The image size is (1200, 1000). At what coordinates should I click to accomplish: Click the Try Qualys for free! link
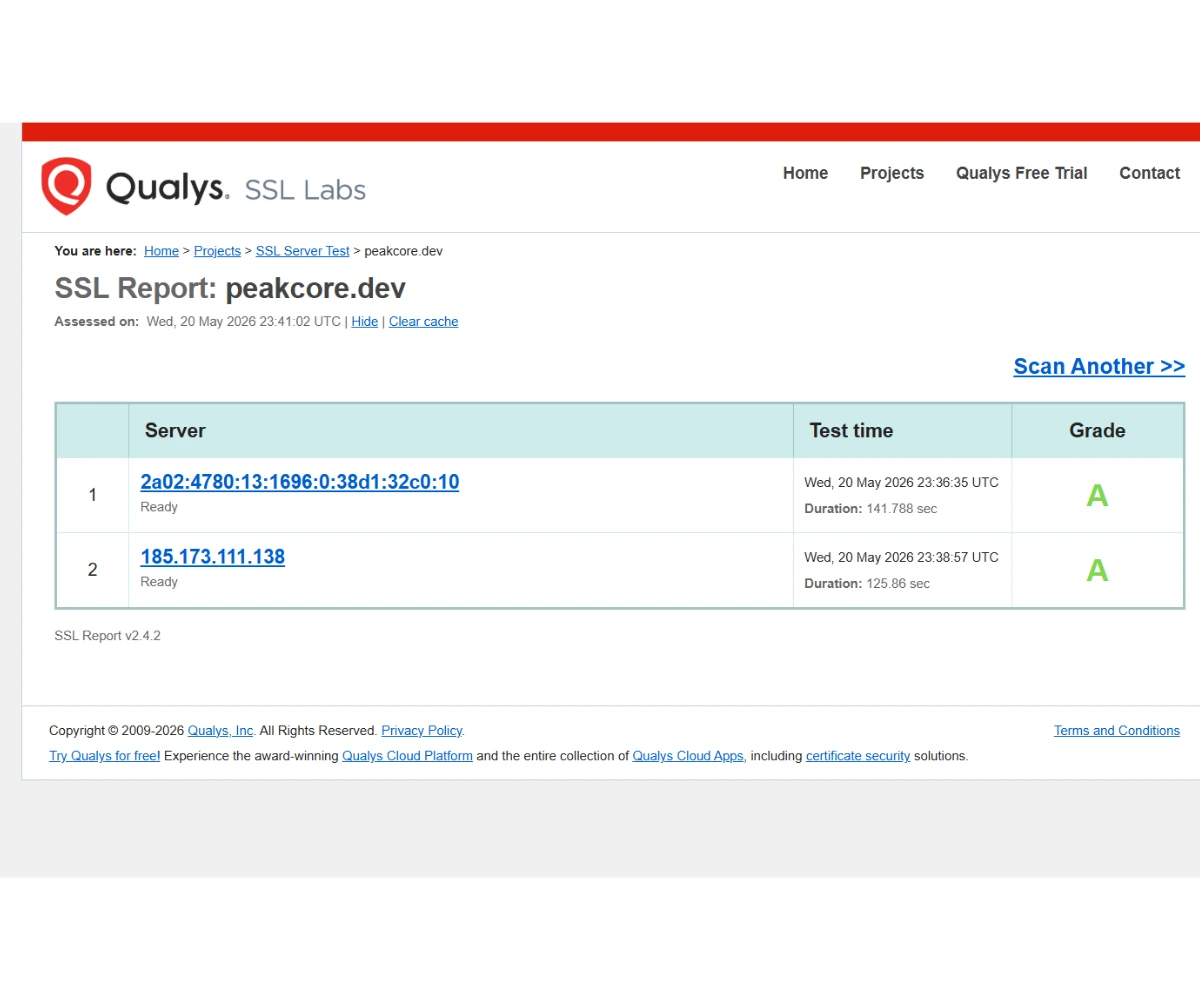[x=105, y=756]
